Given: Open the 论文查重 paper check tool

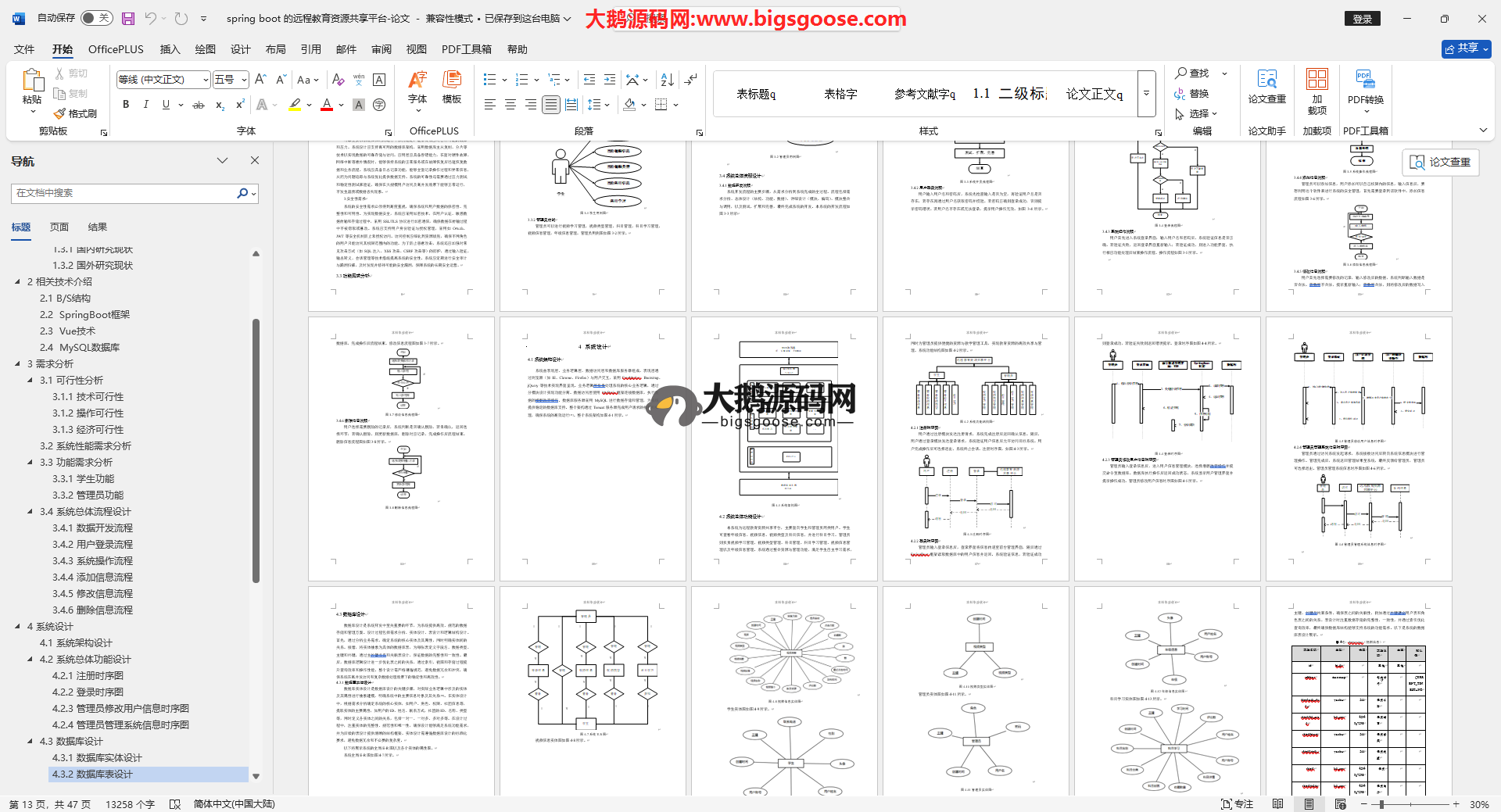Looking at the screenshot, I should tap(1266, 86).
